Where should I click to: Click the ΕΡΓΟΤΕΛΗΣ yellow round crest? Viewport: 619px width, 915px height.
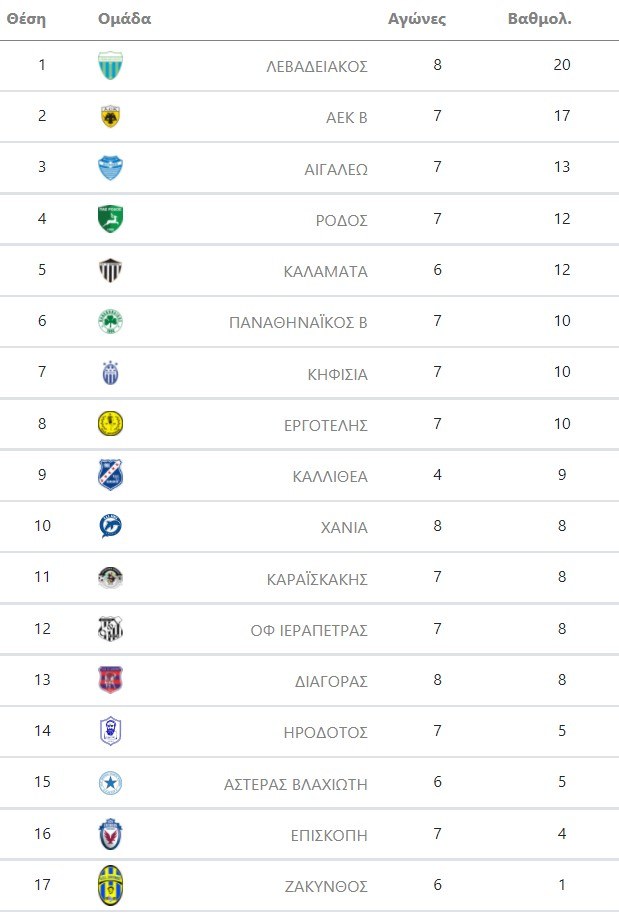[110, 424]
